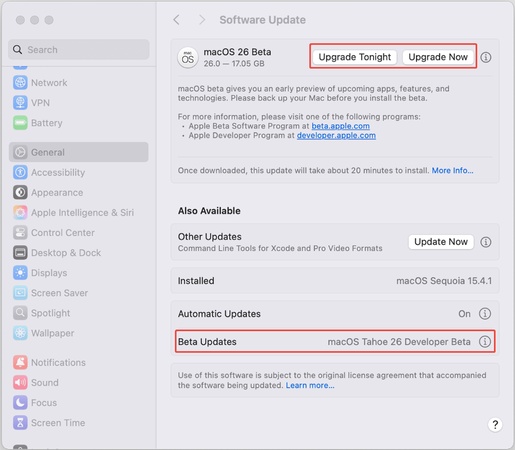Open Accessibility icon in sidebar
Viewport: 515px width, 450px height.
pyautogui.click(x=20, y=172)
